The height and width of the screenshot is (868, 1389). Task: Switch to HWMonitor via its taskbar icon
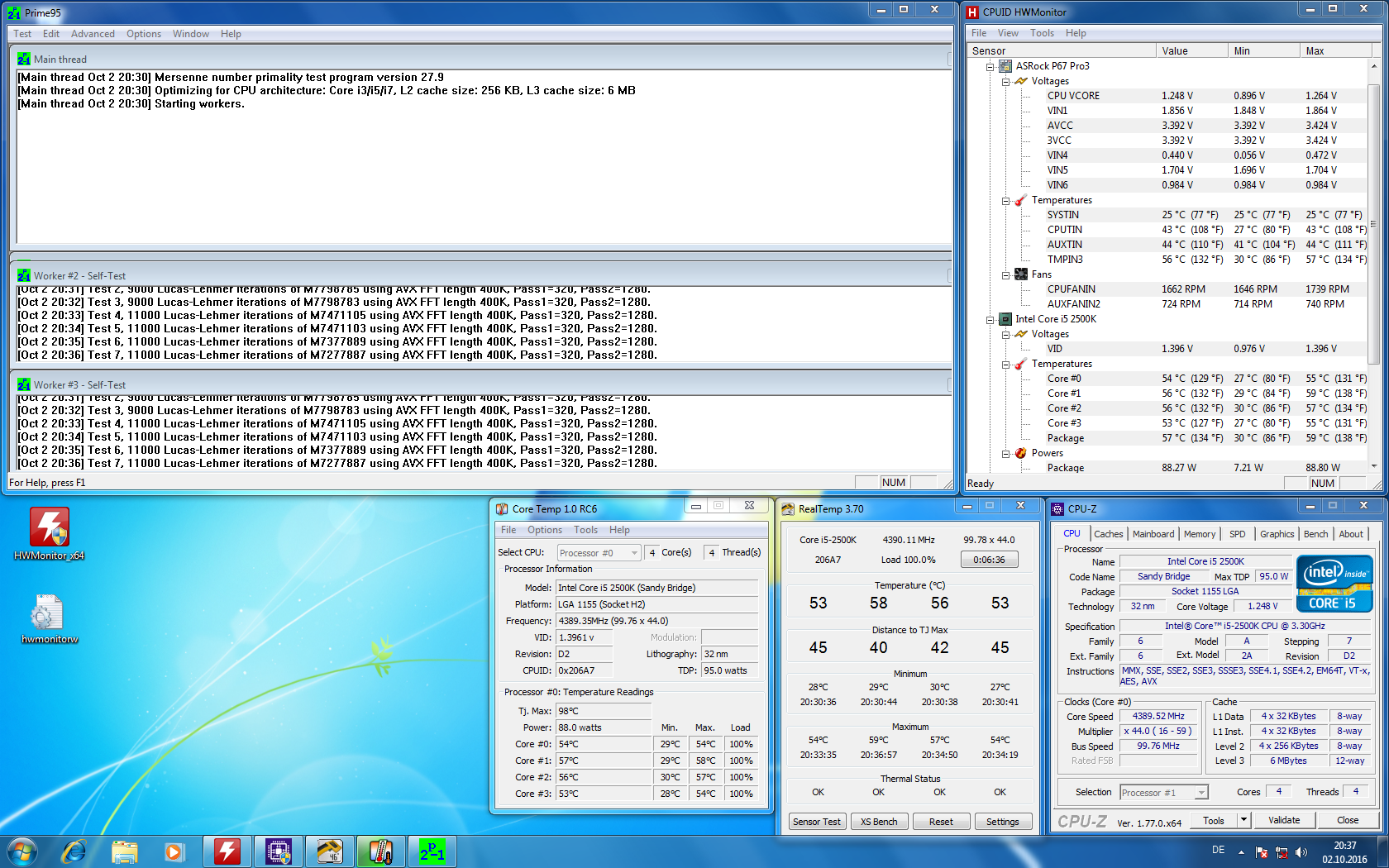[x=227, y=851]
